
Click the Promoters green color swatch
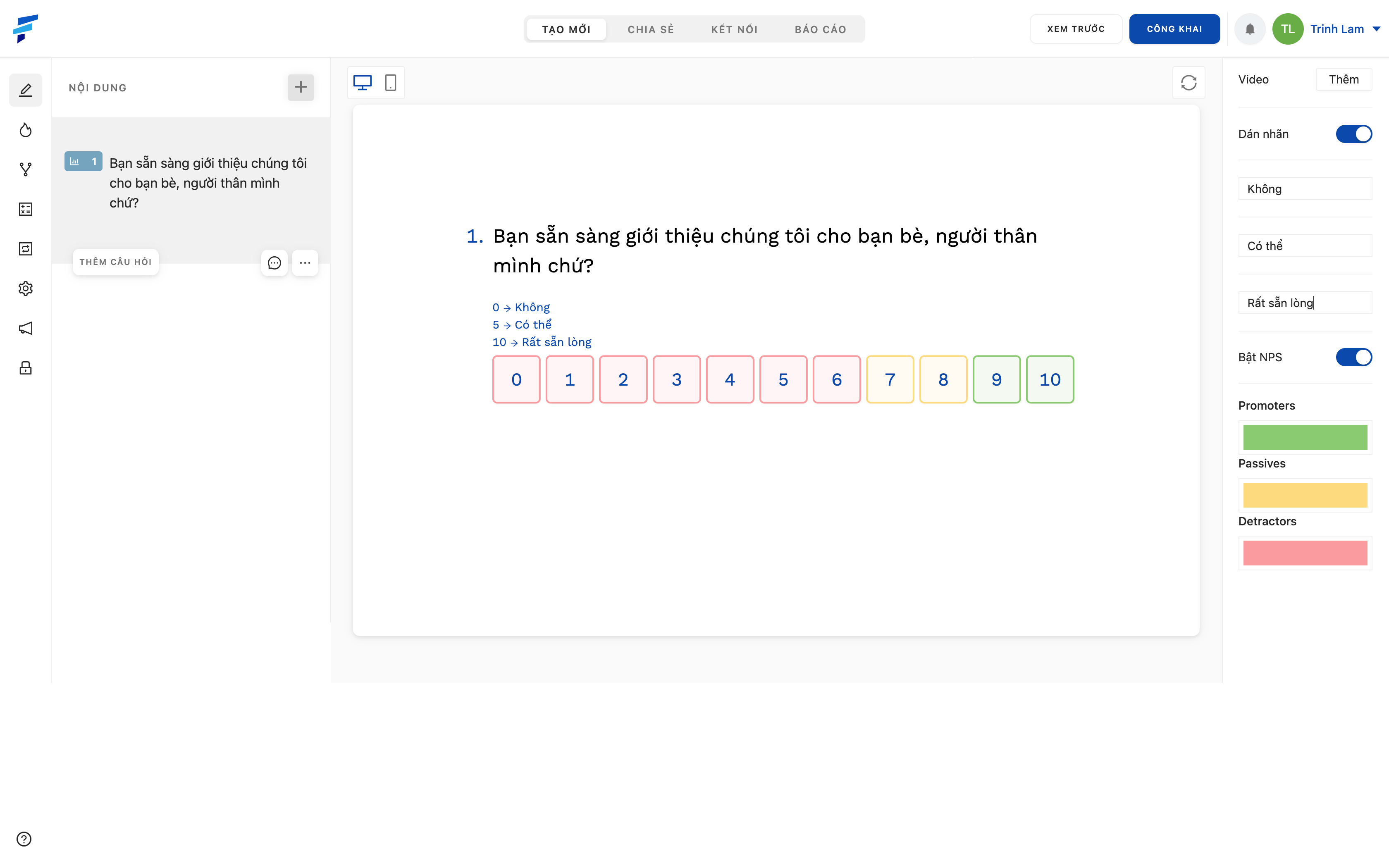[1305, 437]
